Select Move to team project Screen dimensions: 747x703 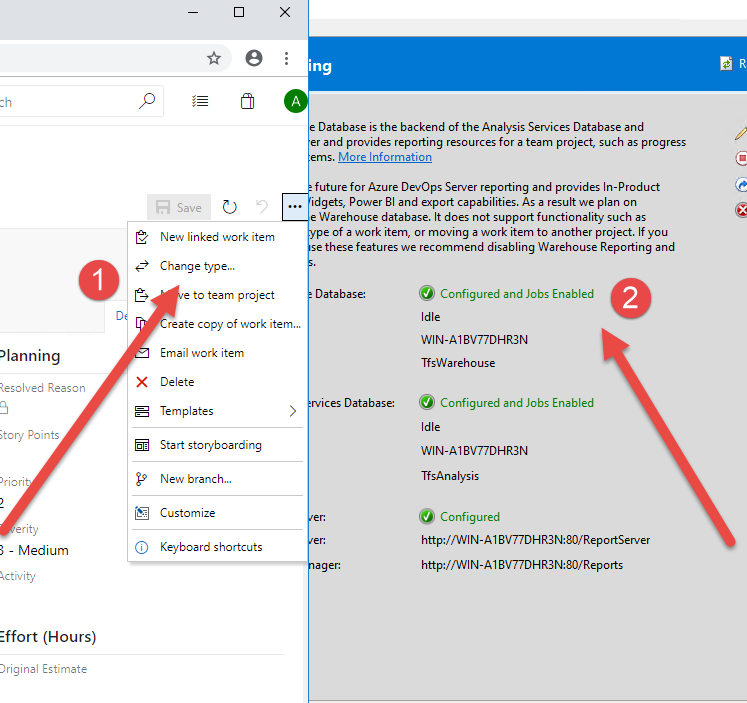pos(217,295)
